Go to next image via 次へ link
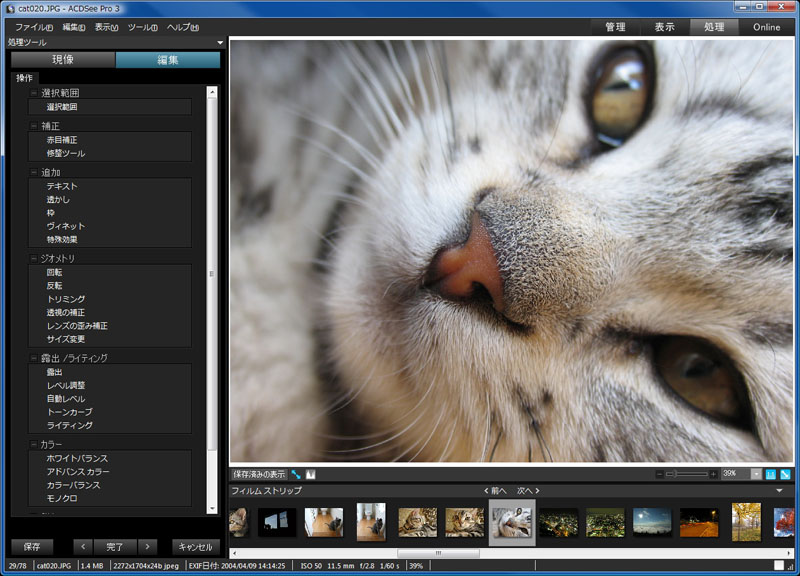This screenshot has height=576, width=800. coord(529,491)
